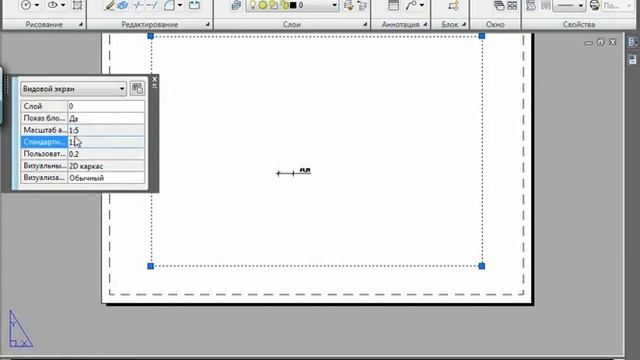Click the match layer icon
The image size is (640, 360).
click(x=362, y=5)
